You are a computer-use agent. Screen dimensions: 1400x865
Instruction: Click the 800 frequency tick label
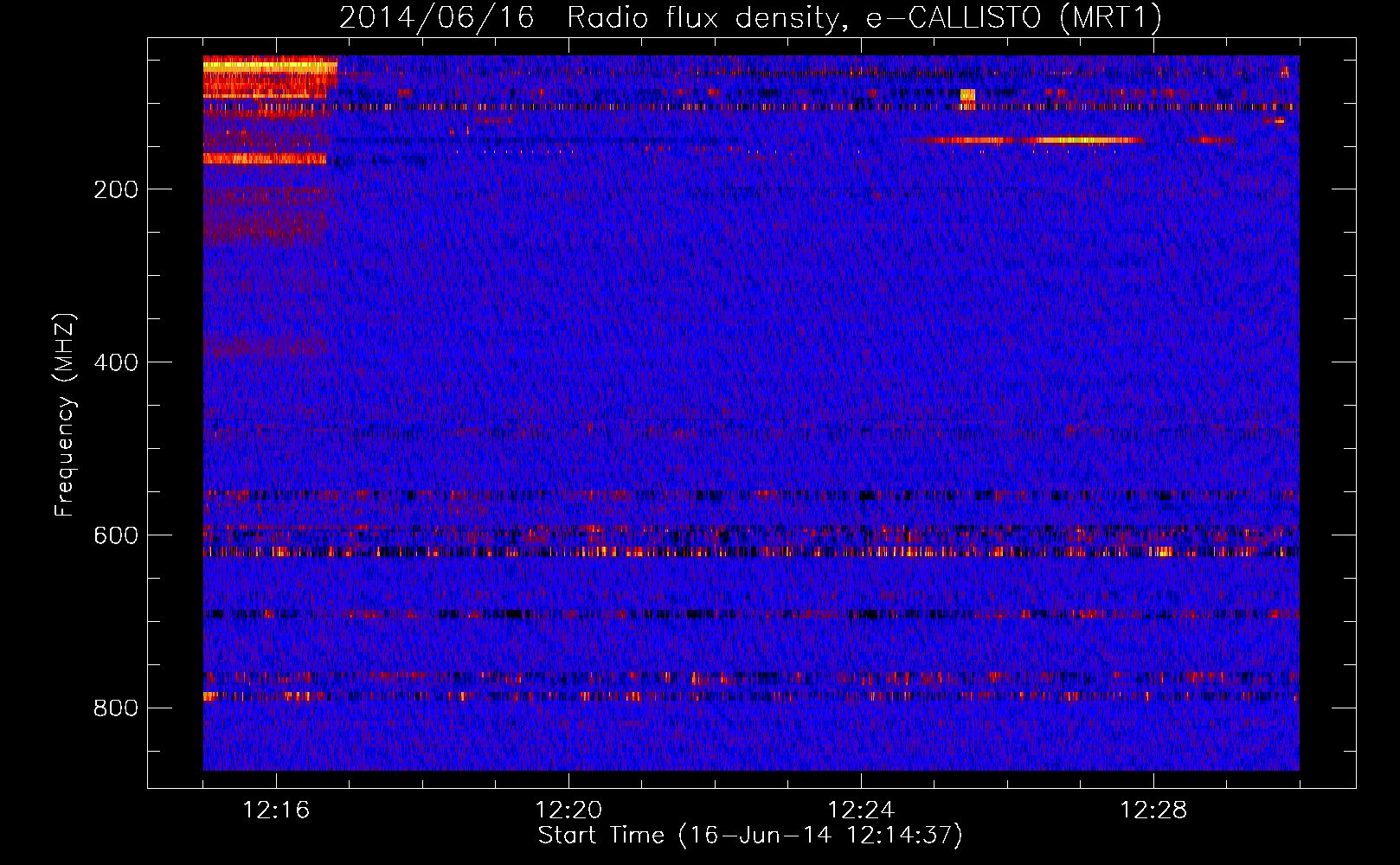pos(116,708)
